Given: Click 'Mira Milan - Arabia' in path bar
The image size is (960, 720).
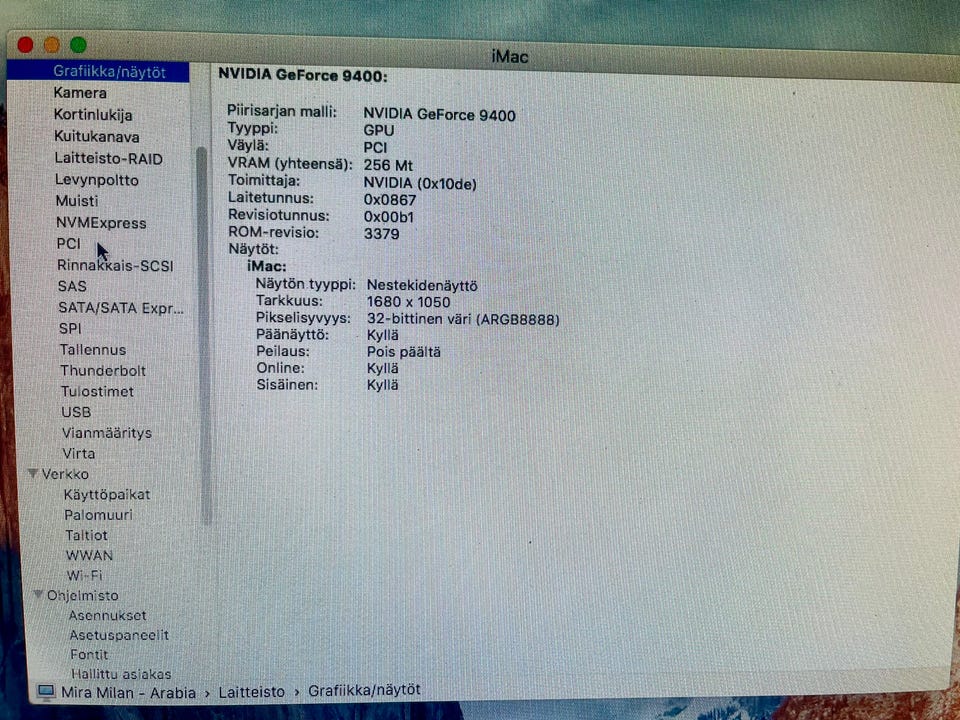Looking at the screenshot, I should 129,692.
